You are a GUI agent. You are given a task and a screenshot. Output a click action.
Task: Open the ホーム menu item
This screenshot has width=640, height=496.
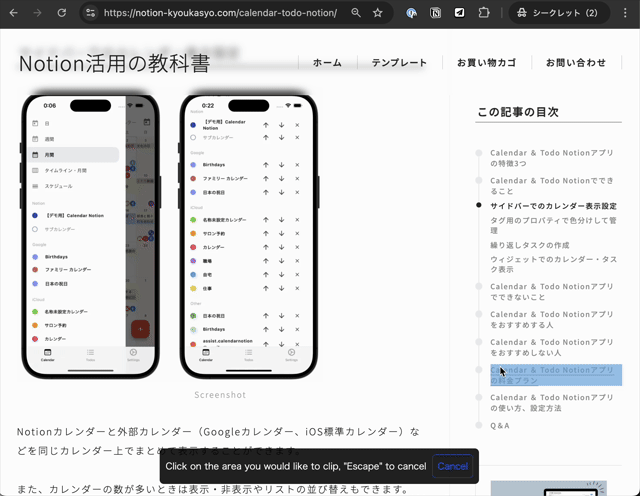pos(327,62)
